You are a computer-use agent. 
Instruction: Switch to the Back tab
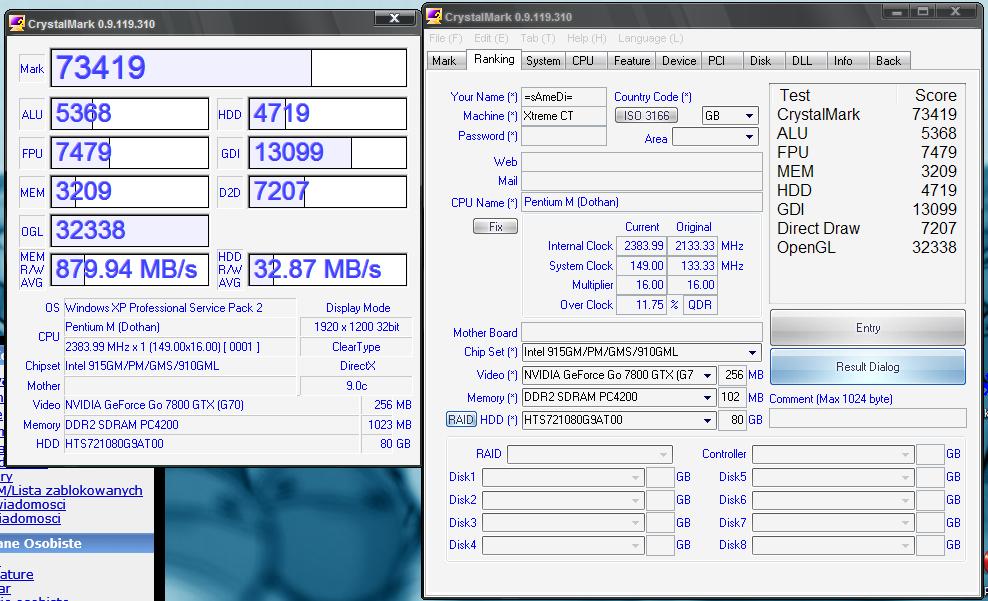click(x=888, y=61)
